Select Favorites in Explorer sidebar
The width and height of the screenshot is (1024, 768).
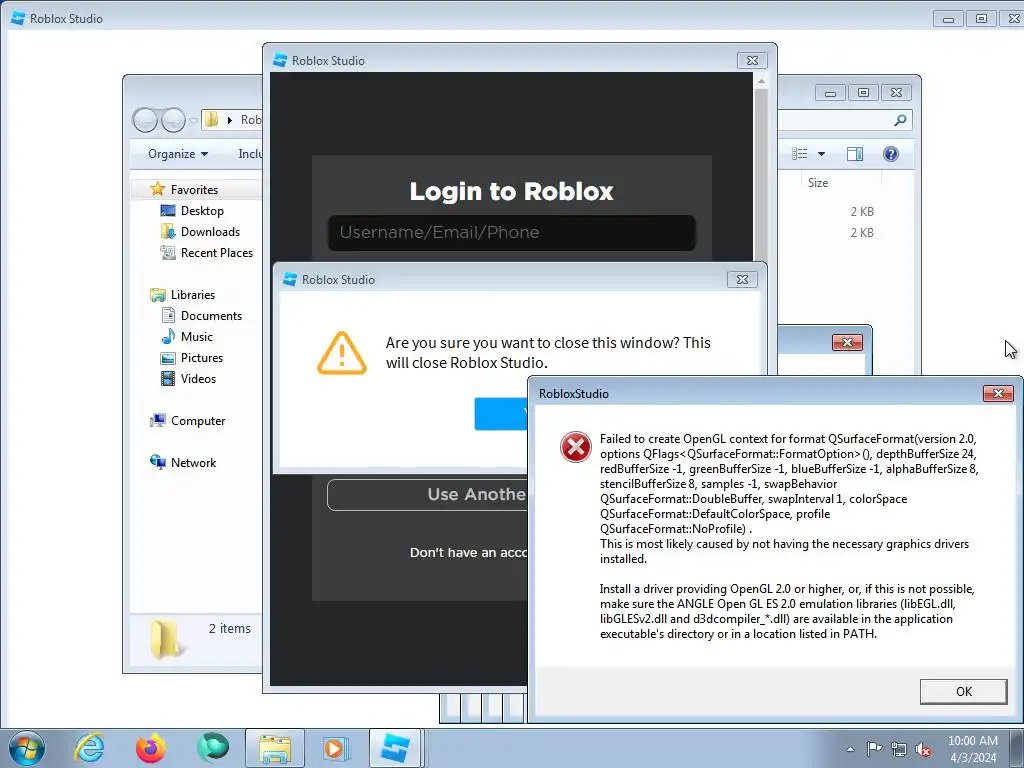(194, 189)
